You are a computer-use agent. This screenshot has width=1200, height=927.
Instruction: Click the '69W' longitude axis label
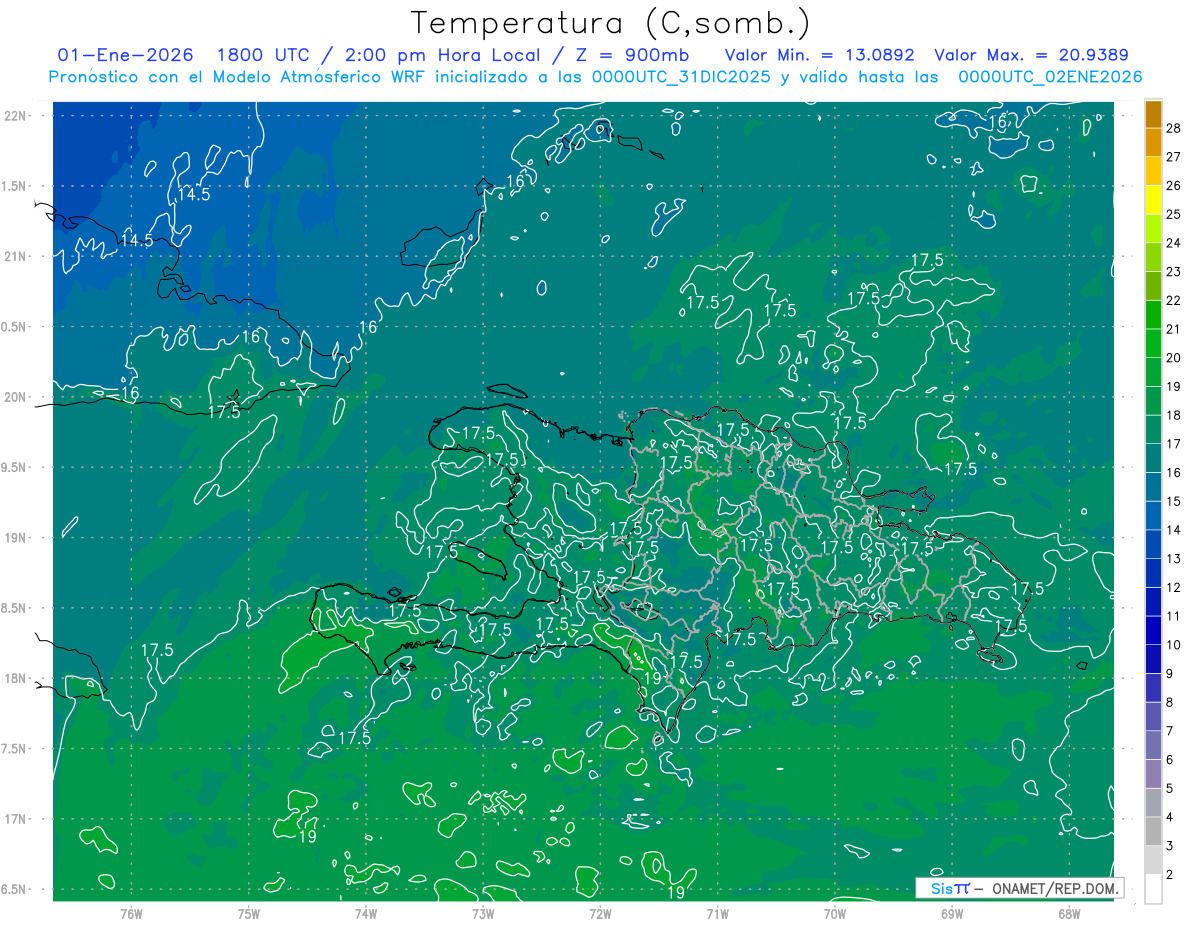coord(952,914)
